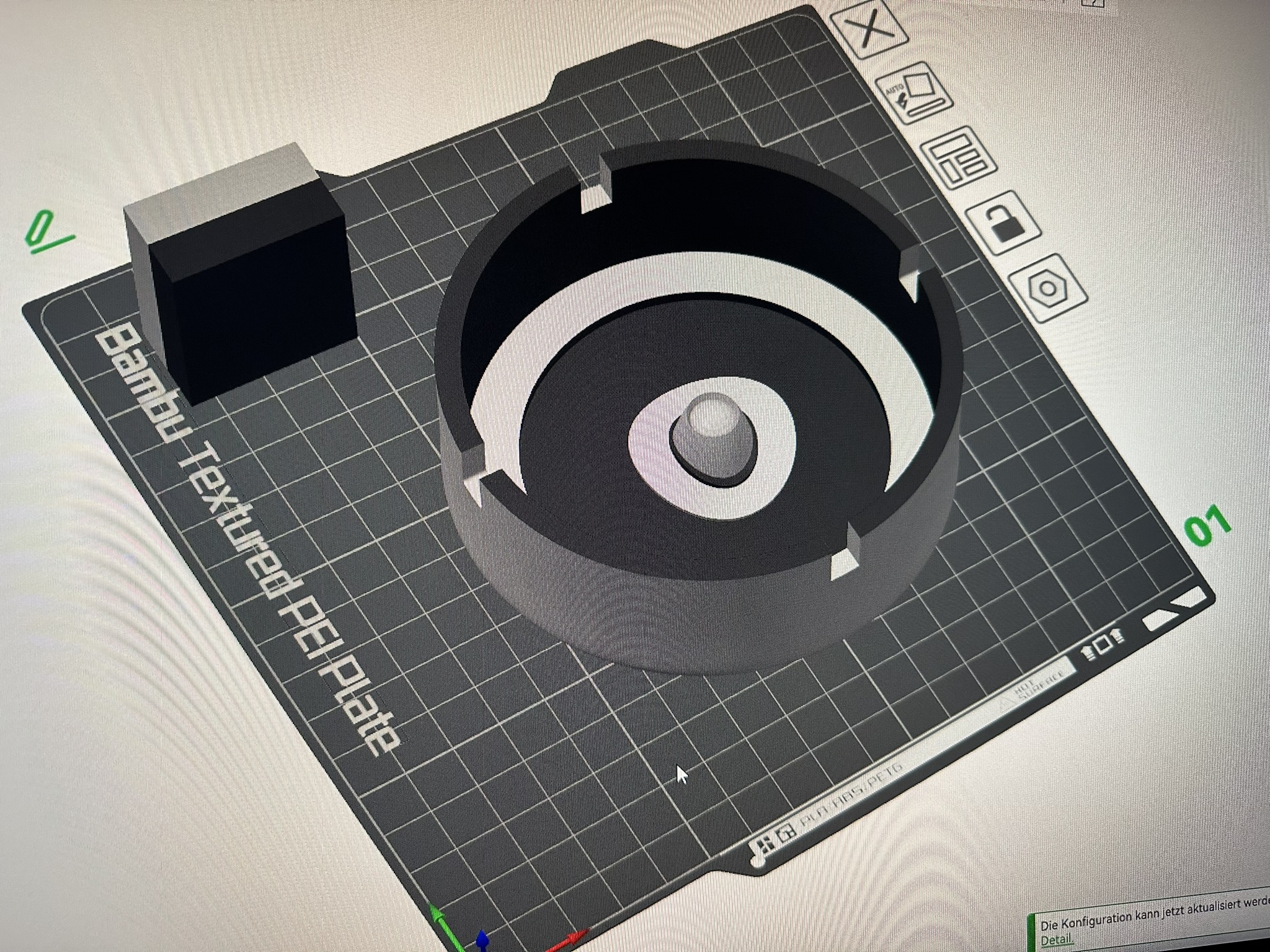This screenshot has height=952, width=1270.
Task: Open plate settings via the hexagon icon
Action: click(x=1048, y=288)
